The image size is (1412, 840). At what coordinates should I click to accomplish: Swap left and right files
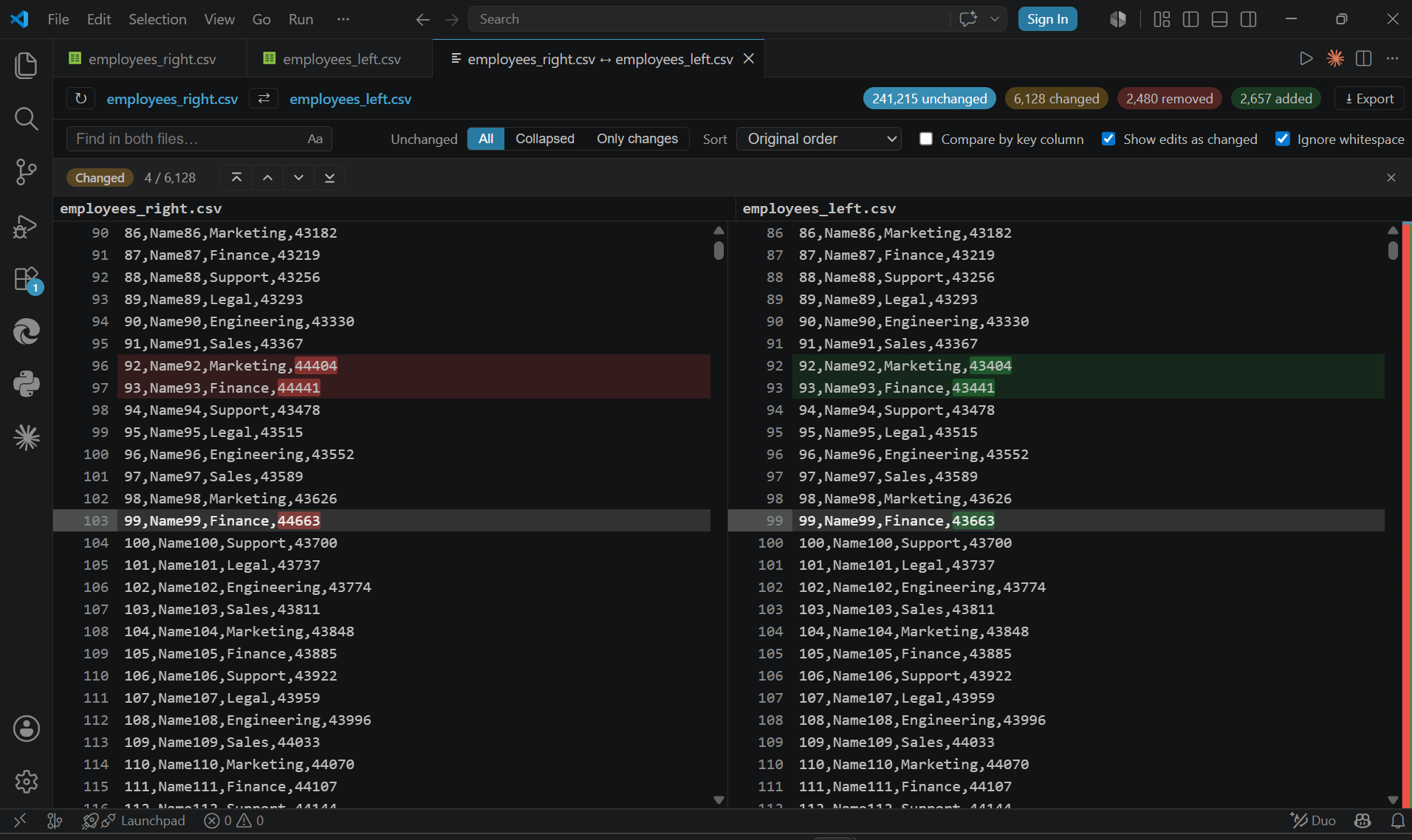264,98
